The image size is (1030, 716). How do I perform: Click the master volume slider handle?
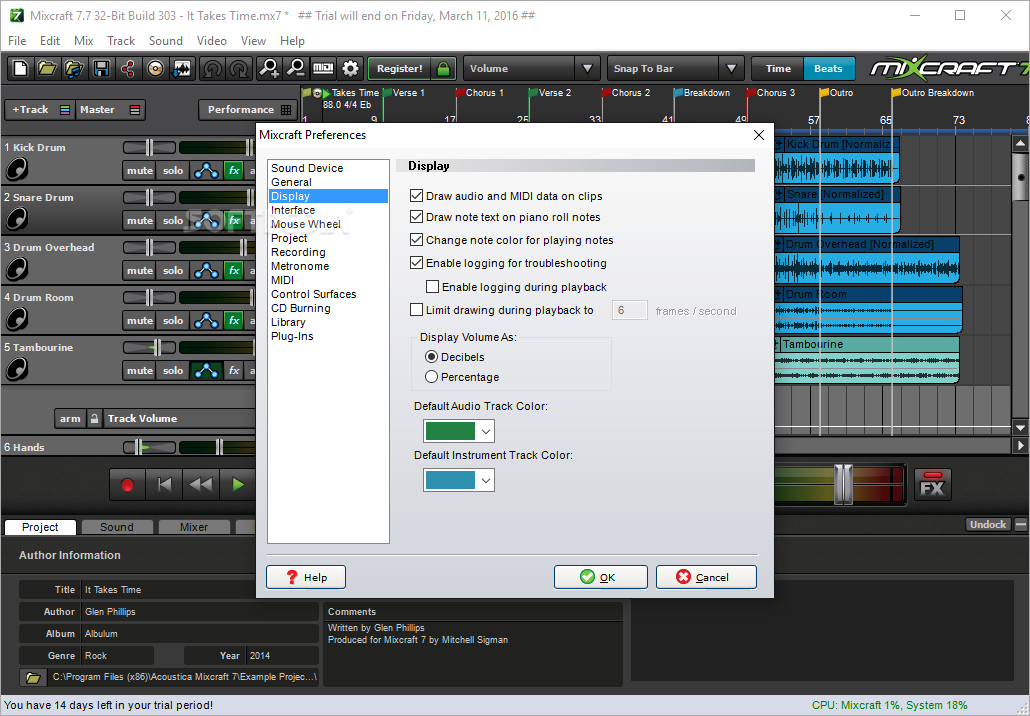[843, 485]
